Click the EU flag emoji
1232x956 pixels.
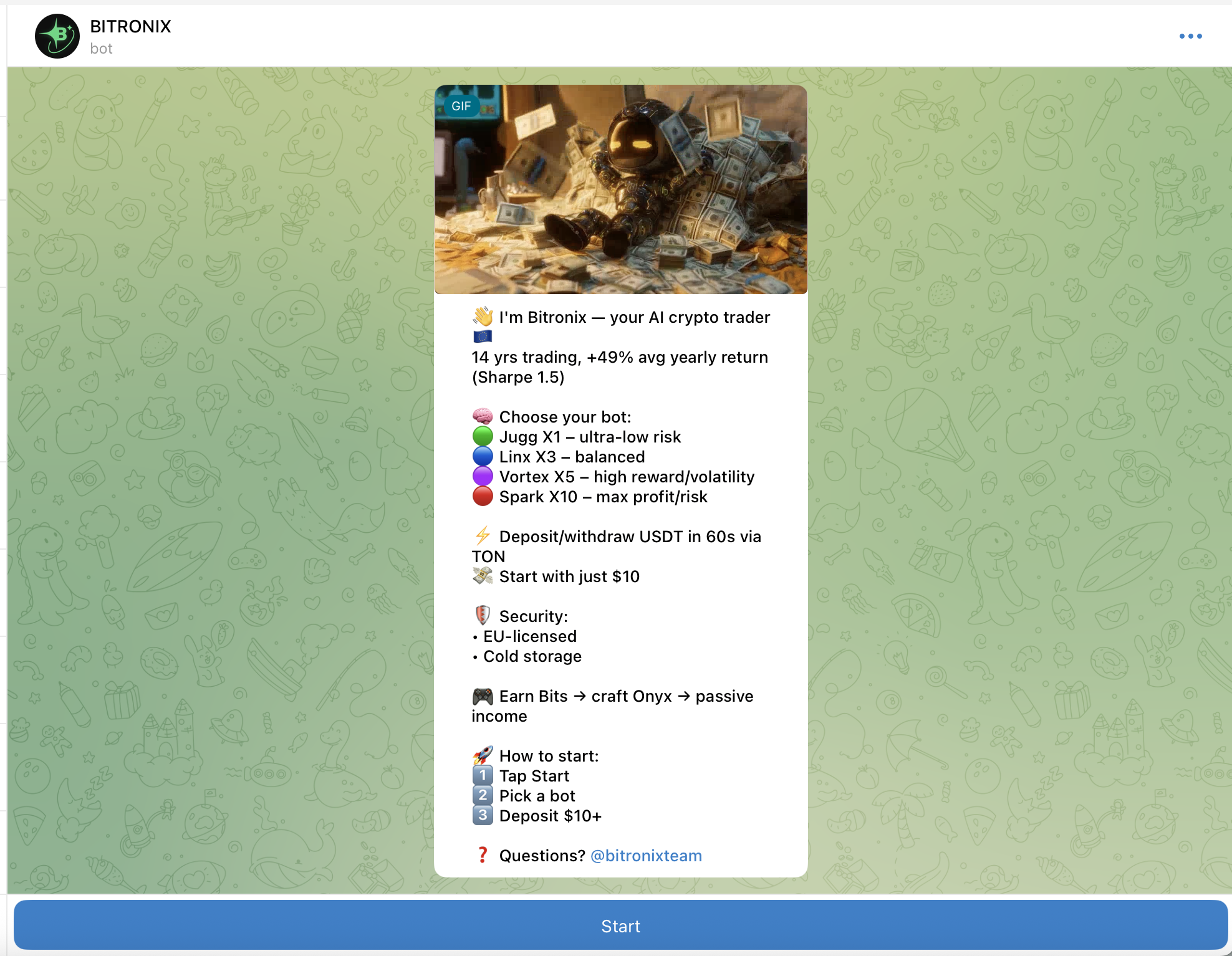click(x=483, y=337)
